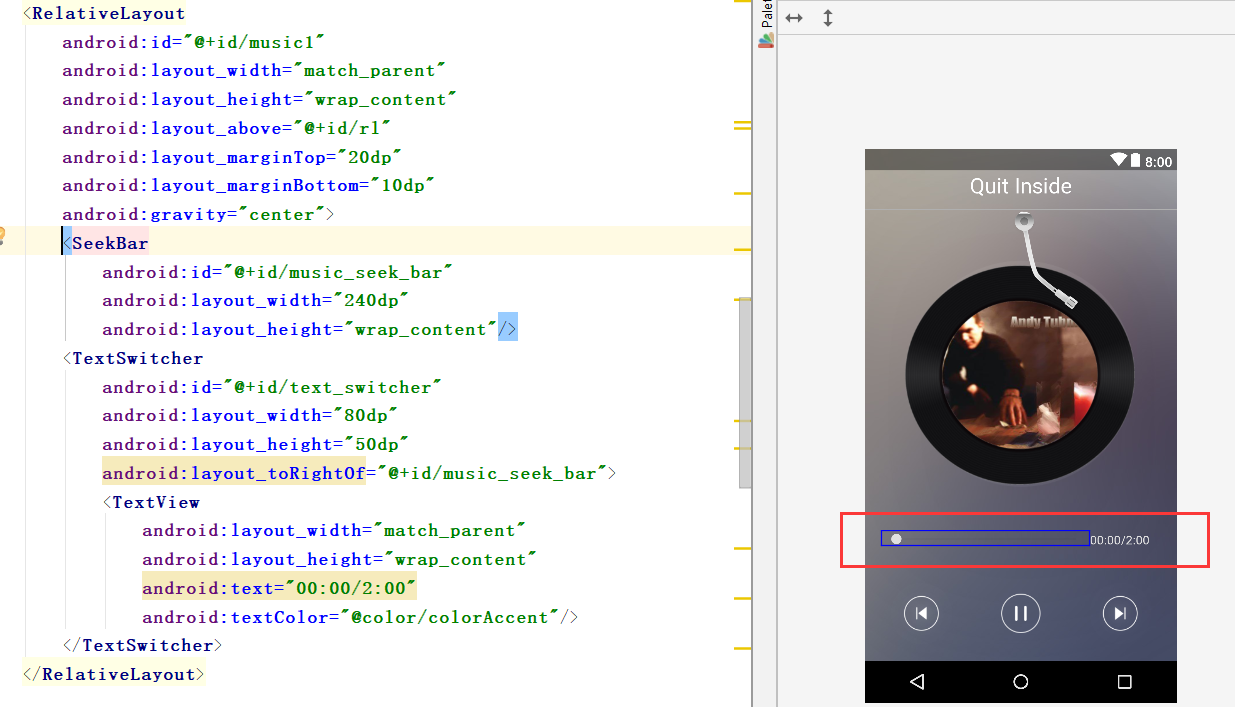
Task: Click the Android back triangle navigation icon
Action: click(917, 681)
